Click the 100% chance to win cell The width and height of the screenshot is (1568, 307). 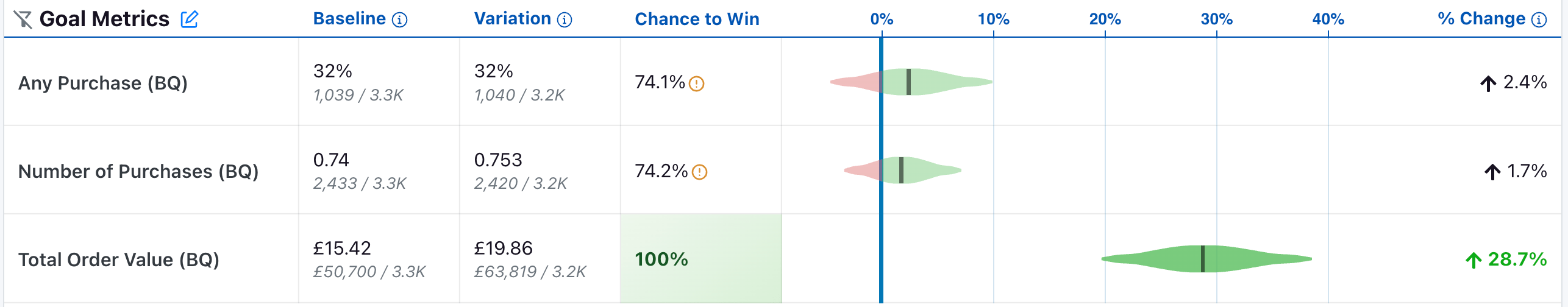701,259
